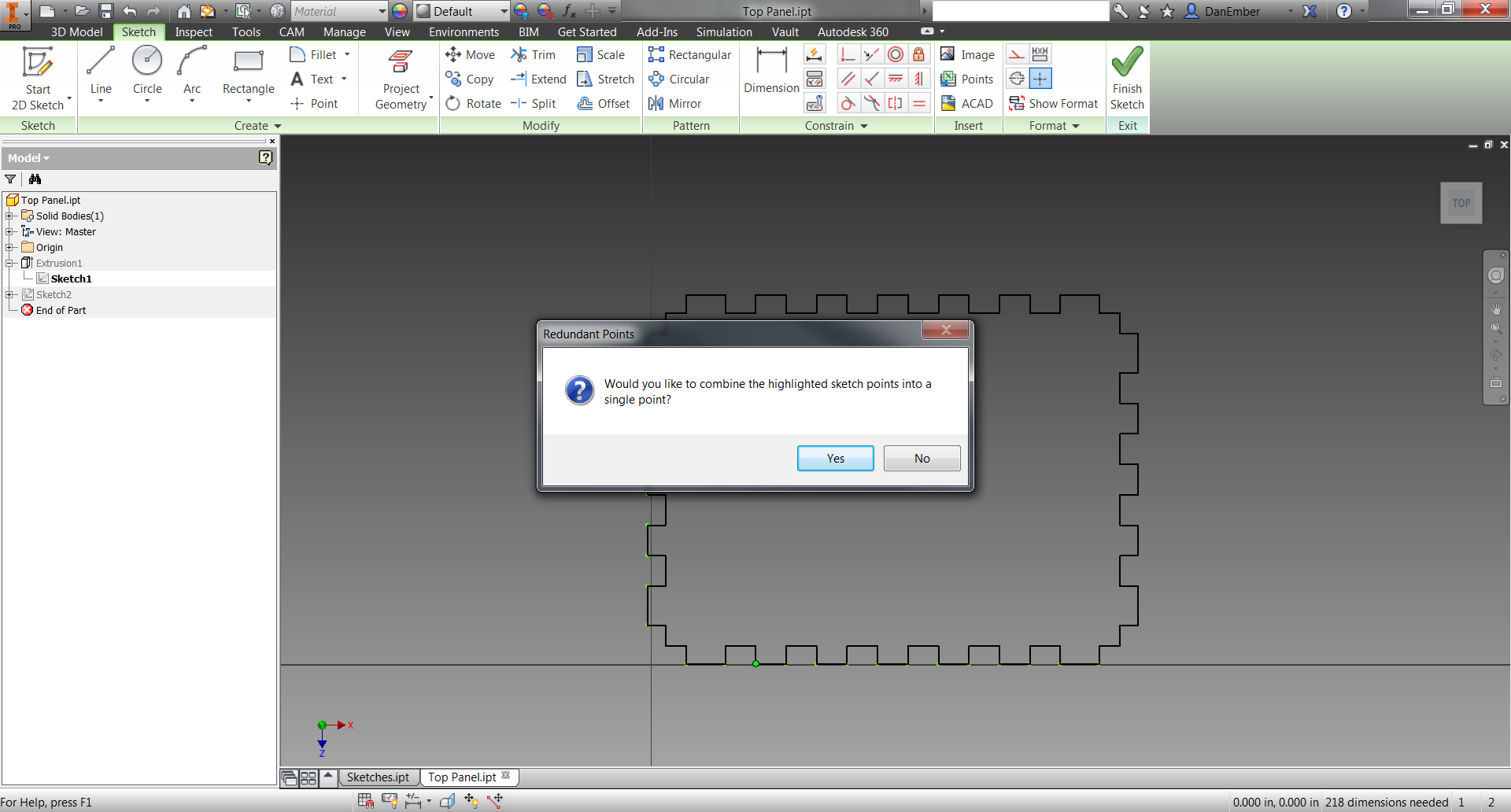Open the Inspect ribbon tab
Viewport: 1511px width, 812px height.
pos(194,31)
